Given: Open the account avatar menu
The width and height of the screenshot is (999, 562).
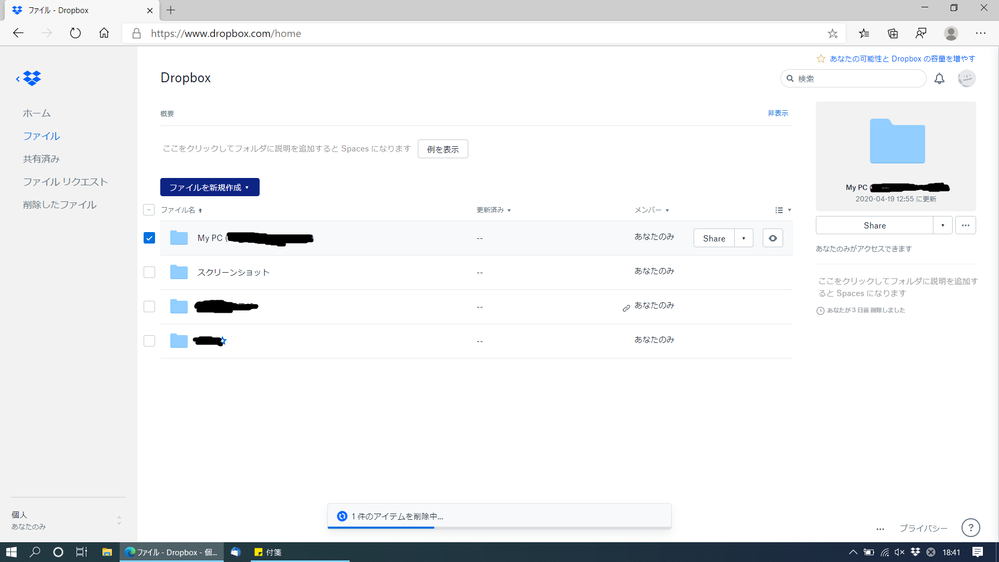Looking at the screenshot, I should click(967, 78).
